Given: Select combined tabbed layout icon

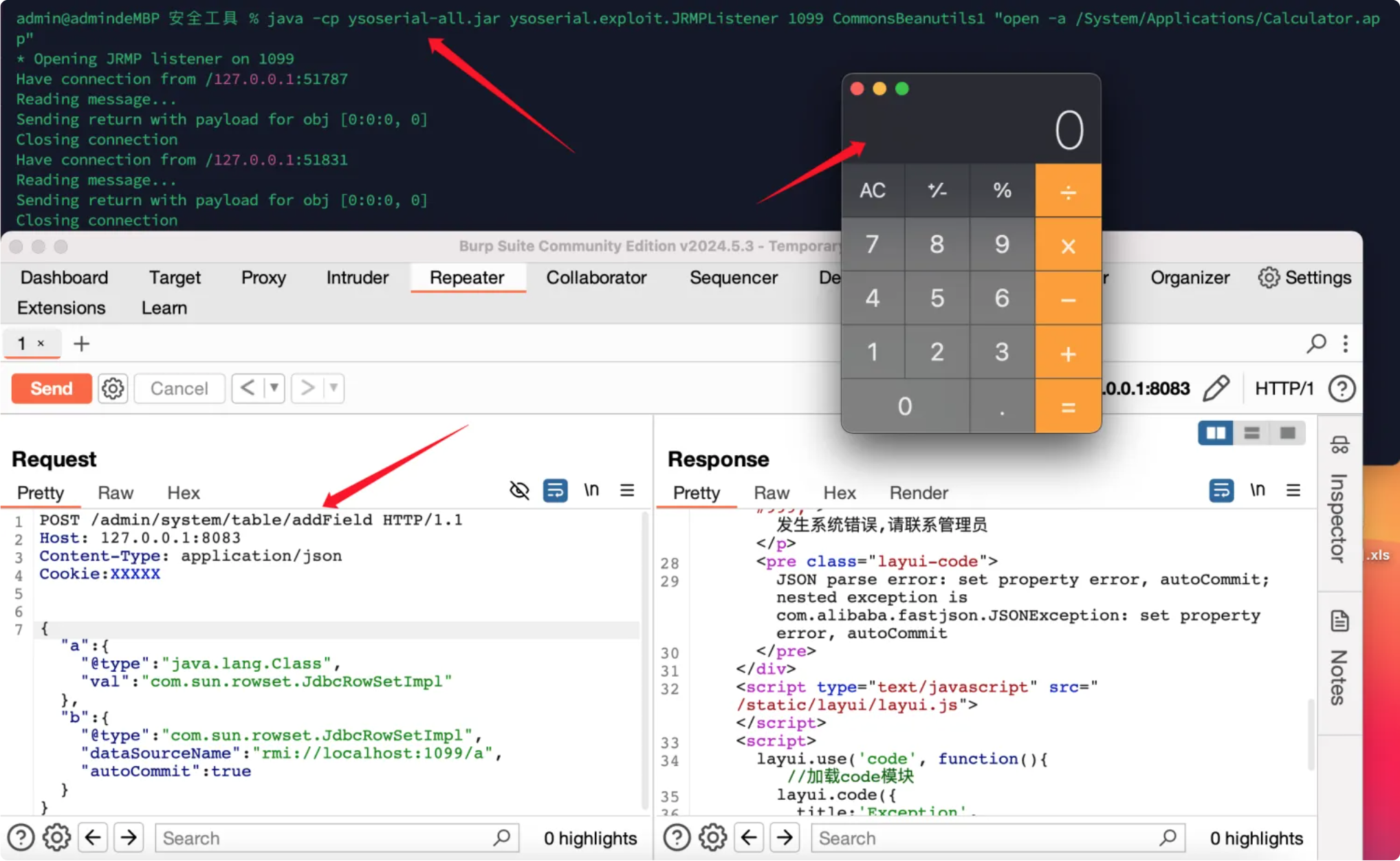Looking at the screenshot, I should click(x=1287, y=433).
